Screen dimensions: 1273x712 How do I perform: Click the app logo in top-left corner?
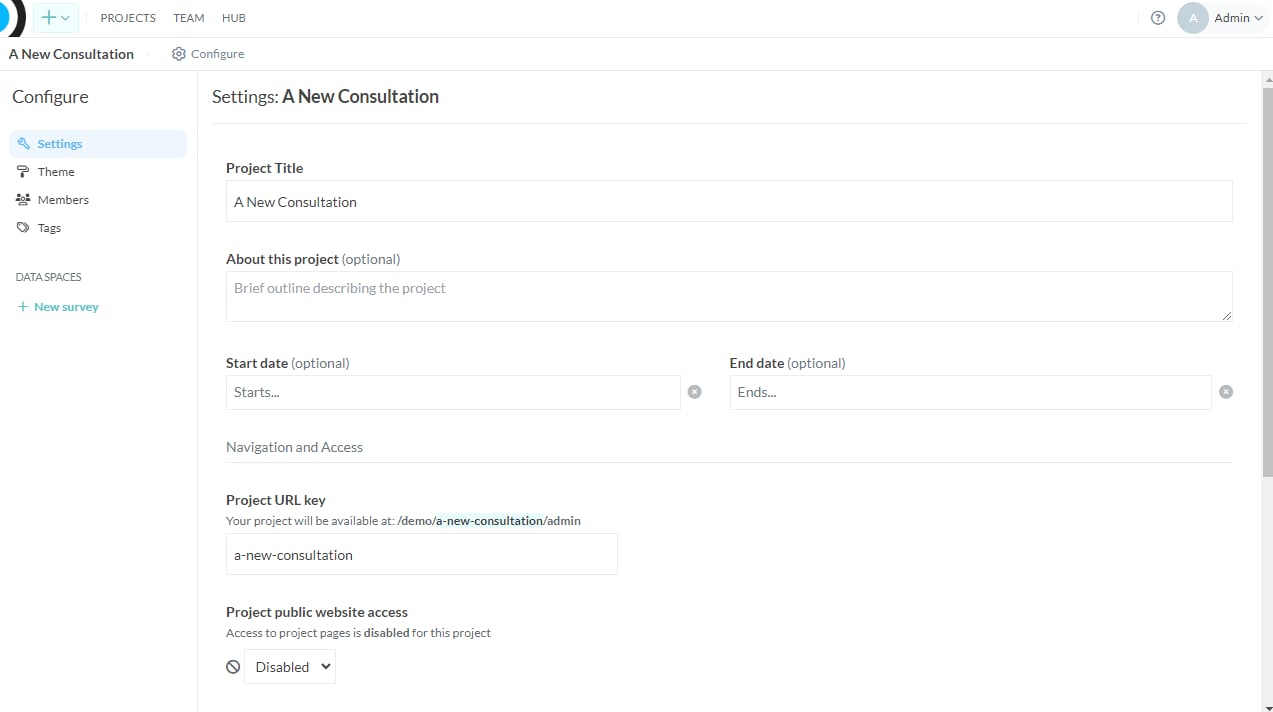tap(12, 18)
